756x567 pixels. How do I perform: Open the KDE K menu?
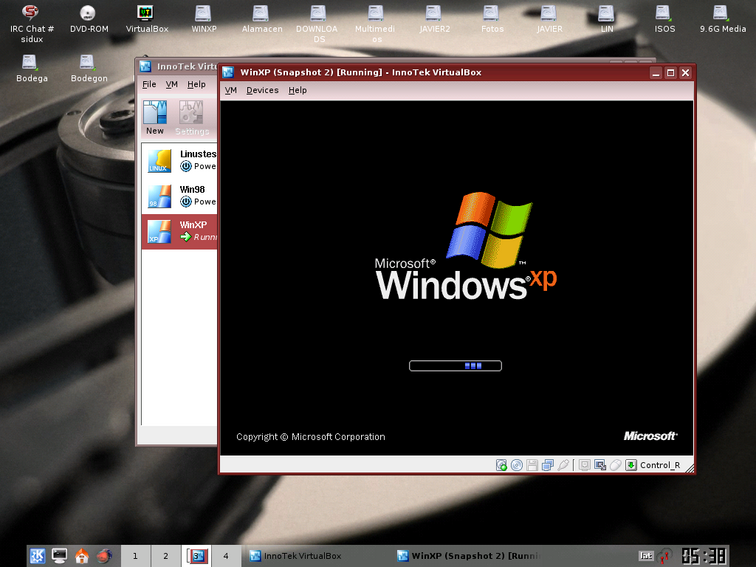pyautogui.click(x=37, y=556)
